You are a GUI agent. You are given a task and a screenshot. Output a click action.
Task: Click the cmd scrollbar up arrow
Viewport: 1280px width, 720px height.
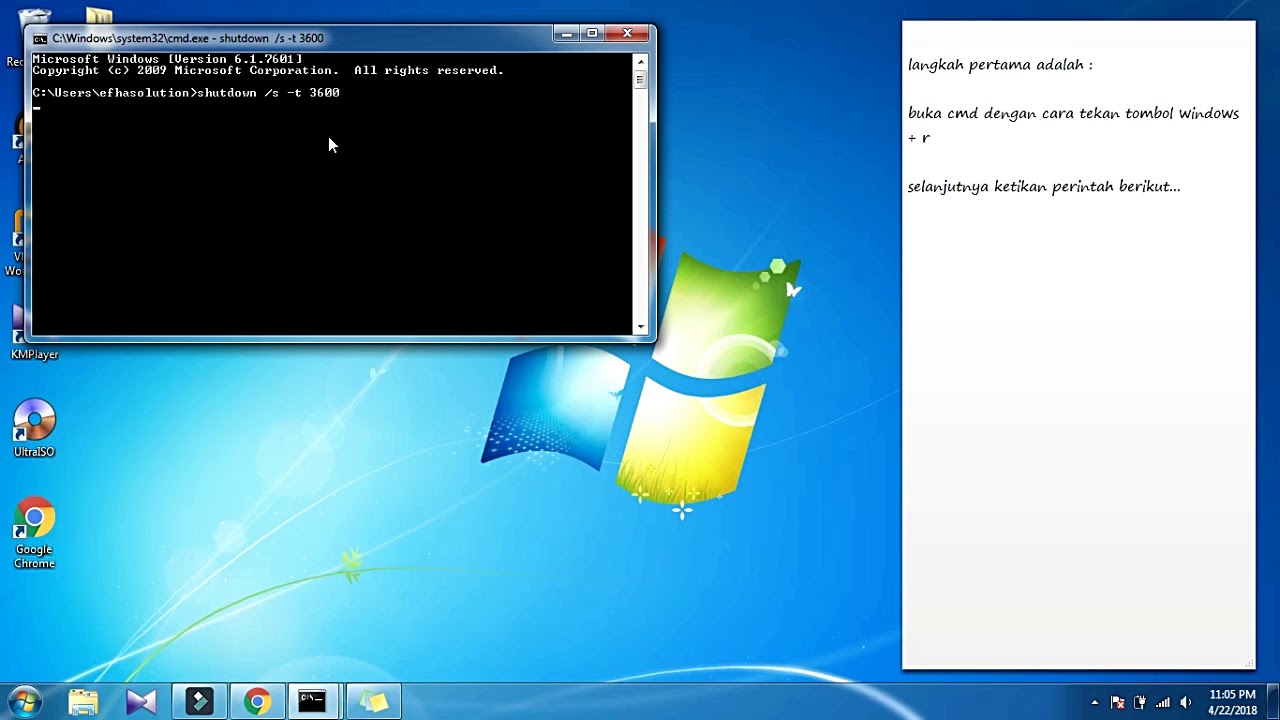(x=641, y=61)
